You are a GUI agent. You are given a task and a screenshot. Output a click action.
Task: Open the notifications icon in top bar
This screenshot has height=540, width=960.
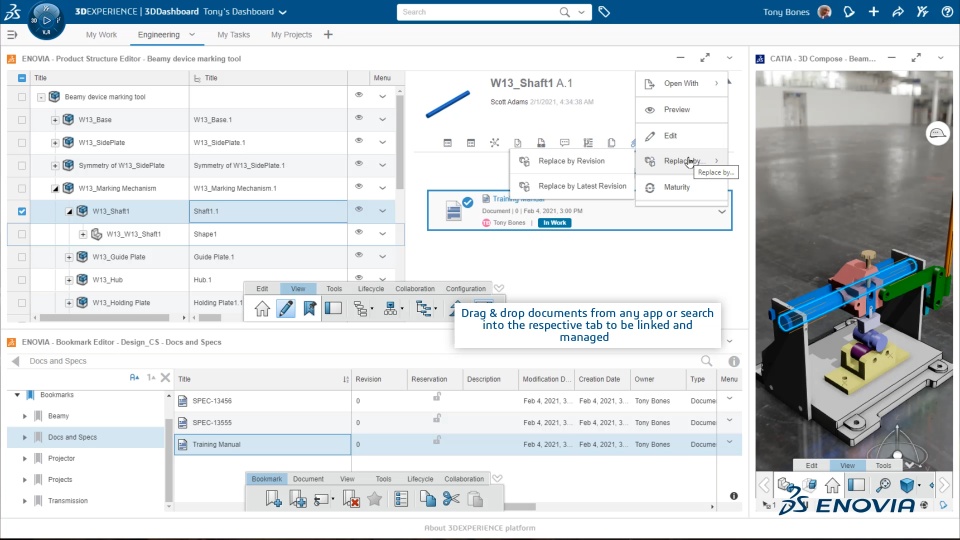[x=849, y=12]
